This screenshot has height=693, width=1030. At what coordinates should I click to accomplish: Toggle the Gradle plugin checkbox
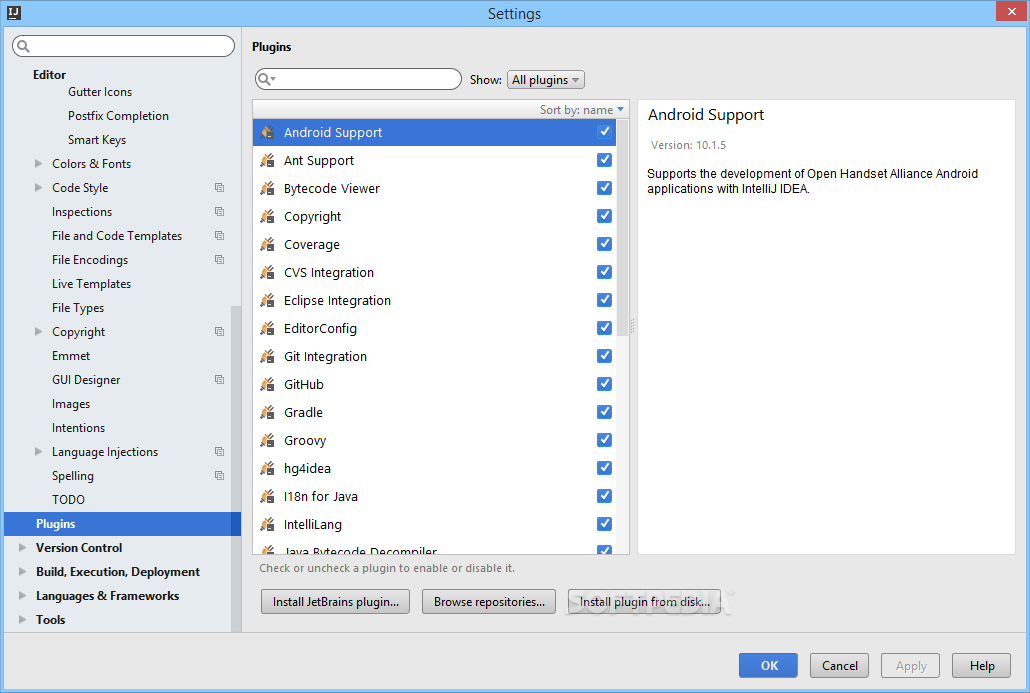tap(604, 412)
